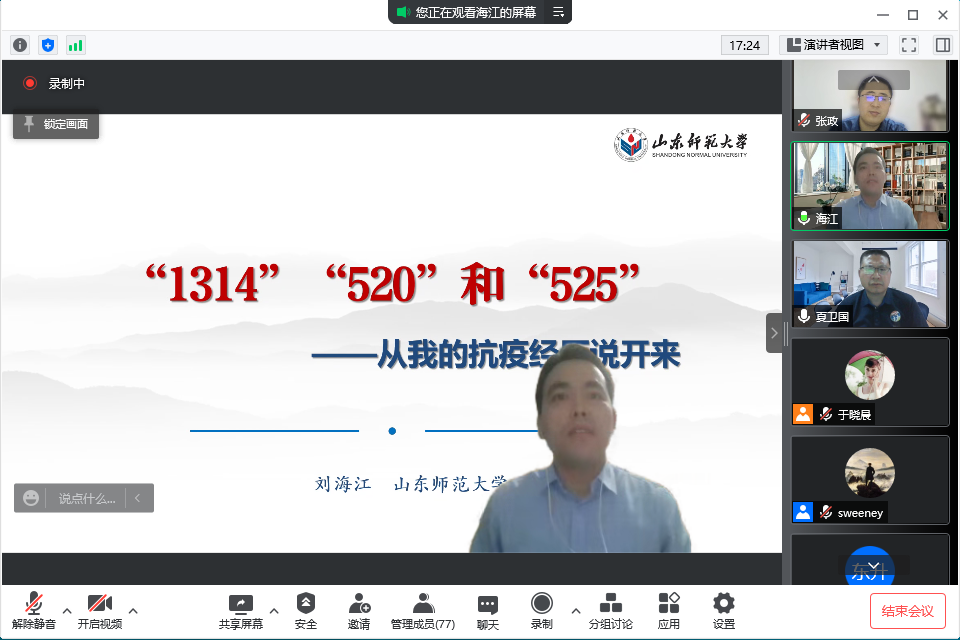Expand video options arrow beside 开启视频
960x640 pixels.
[133, 610]
